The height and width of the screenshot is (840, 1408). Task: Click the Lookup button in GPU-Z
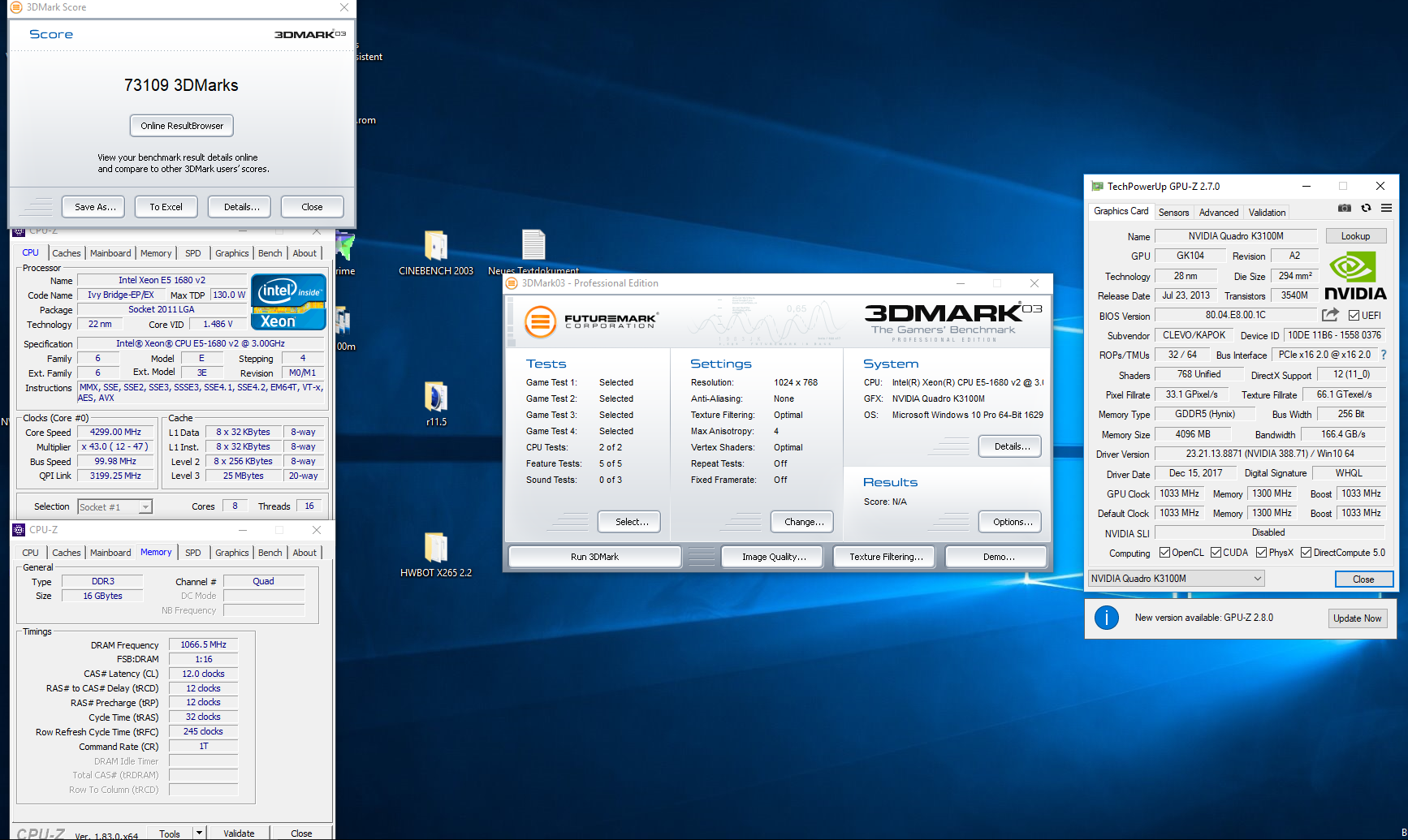click(x=1355, y=236)
